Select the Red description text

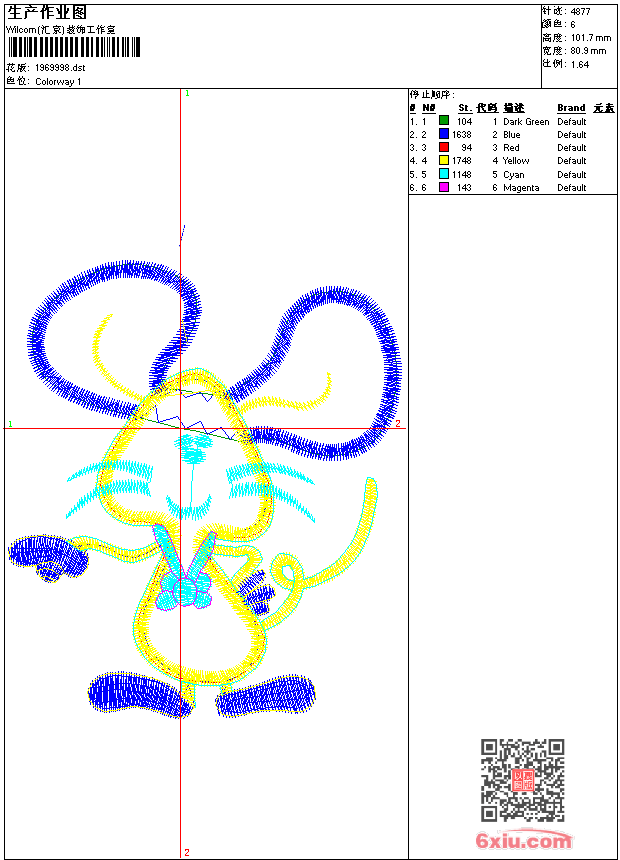tap(511, 148)
